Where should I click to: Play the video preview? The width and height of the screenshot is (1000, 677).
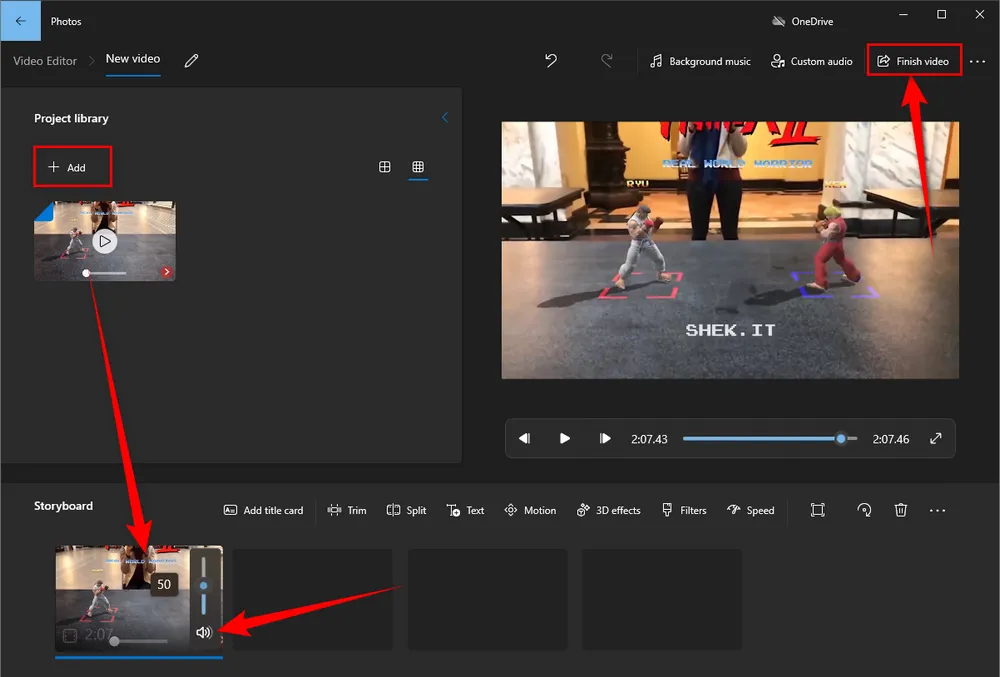click(x=565, y=439)
